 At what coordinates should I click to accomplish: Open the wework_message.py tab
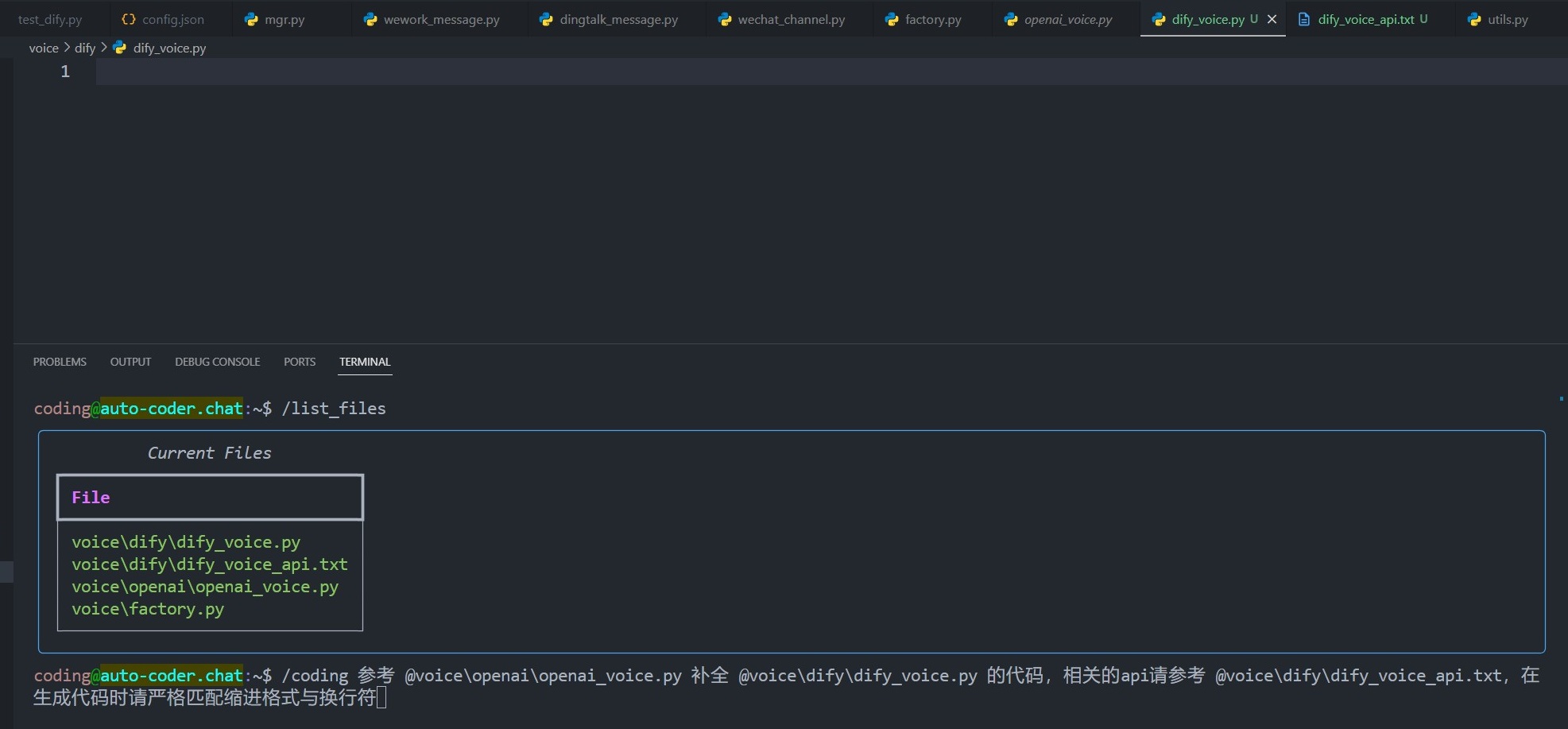click(x=441, y=19)
